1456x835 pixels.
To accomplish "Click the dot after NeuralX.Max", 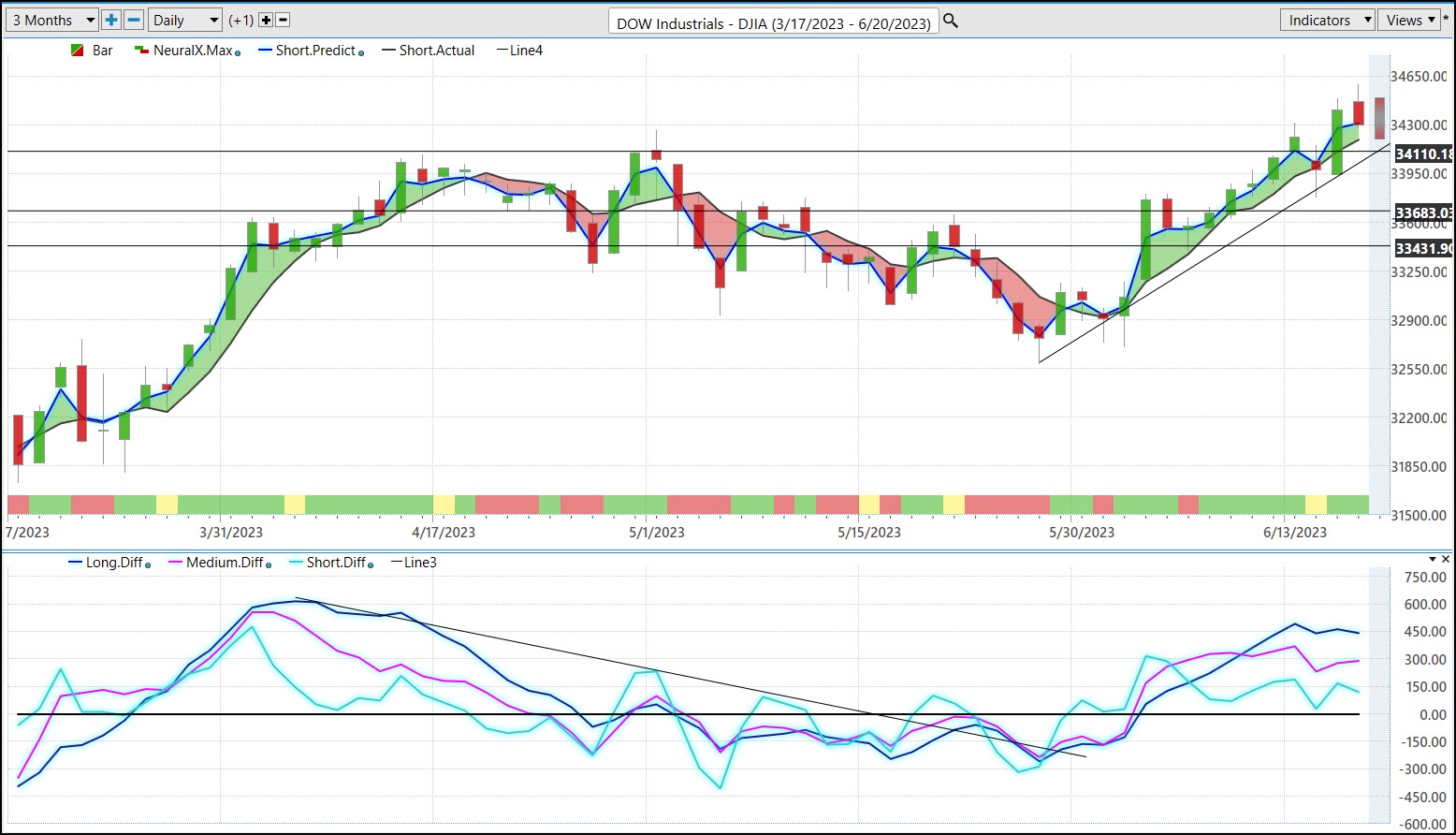I will 238,53.
